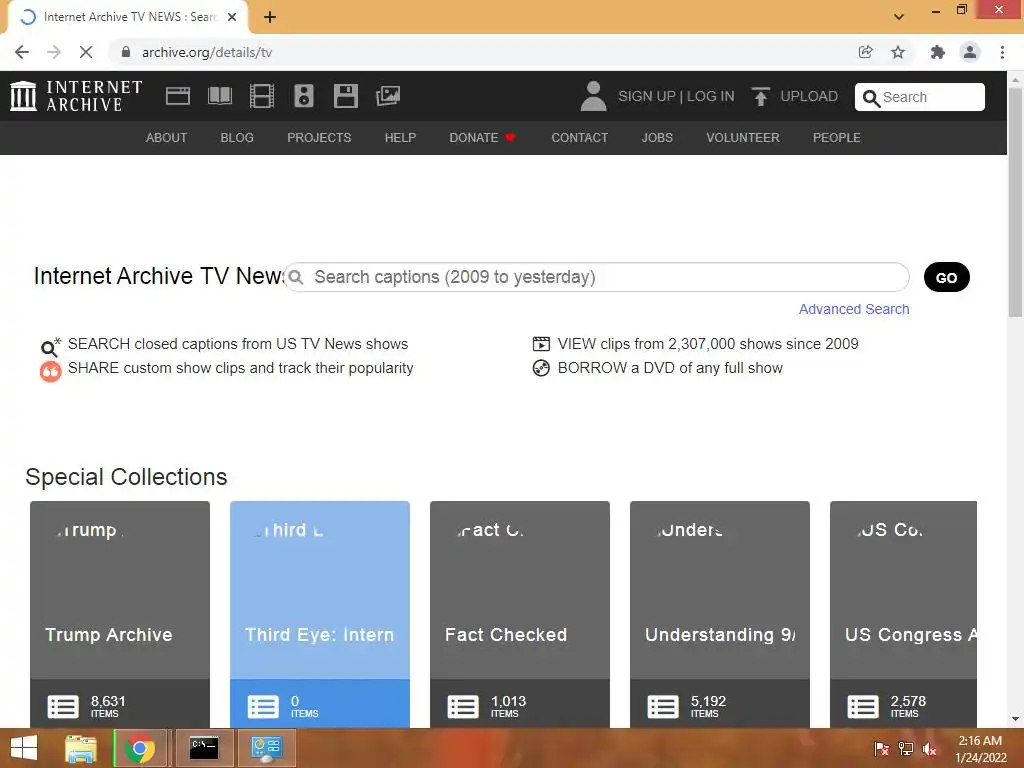Click SIGN UP
1024x768 pixels.
click(647, 96)
